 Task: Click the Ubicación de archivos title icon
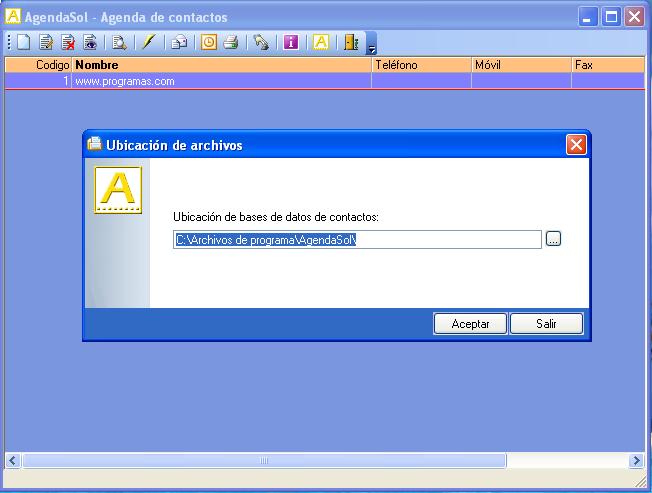(94, 144)
